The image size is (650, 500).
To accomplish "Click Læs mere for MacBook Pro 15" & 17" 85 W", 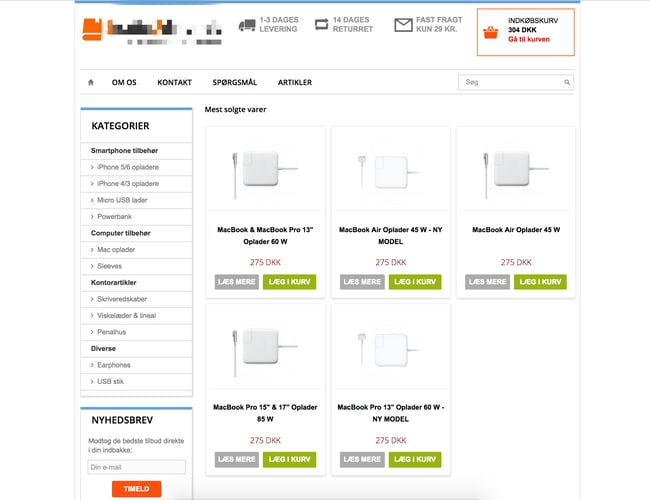I will click(237, 459).
